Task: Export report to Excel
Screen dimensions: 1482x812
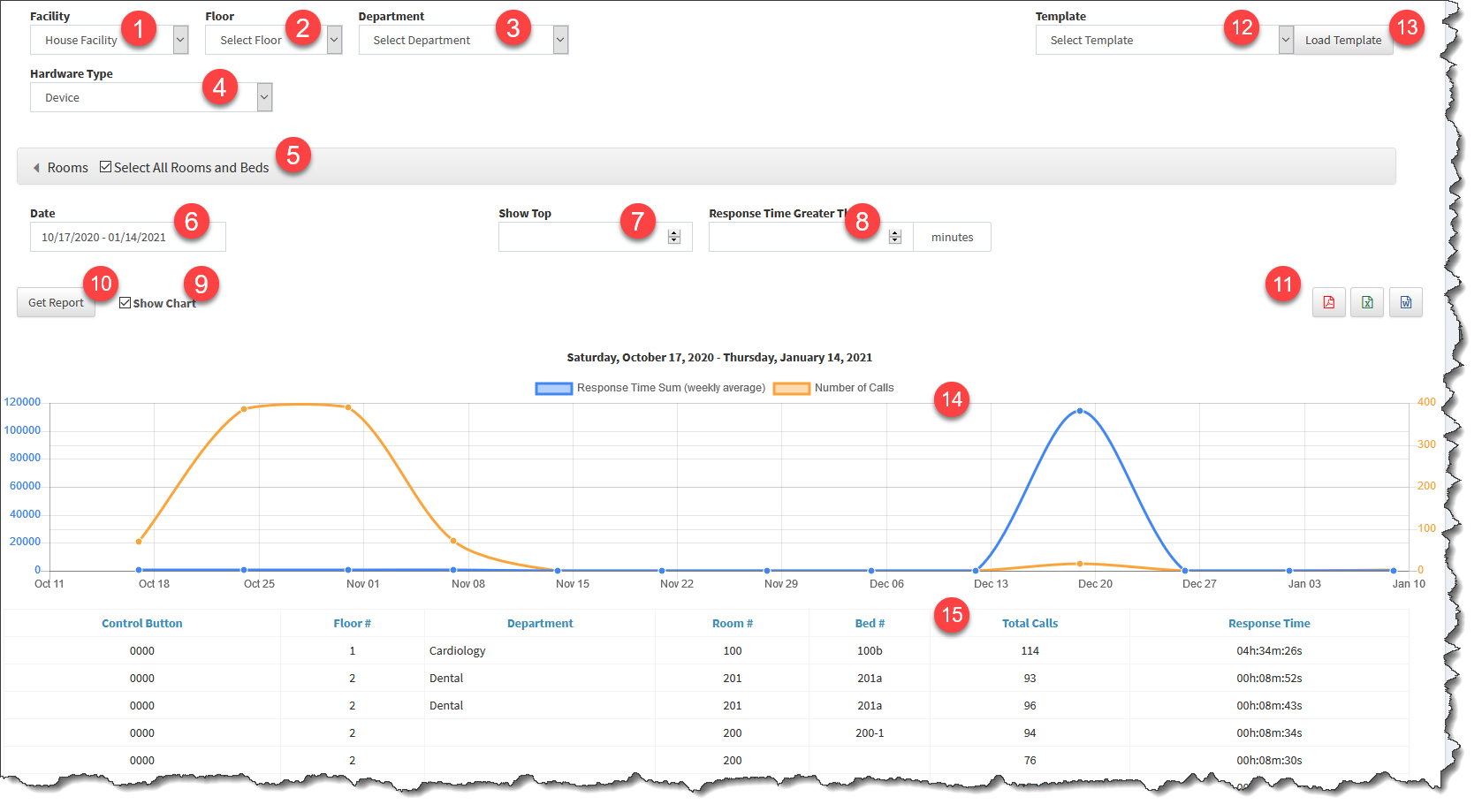Action: [1367, 302]
